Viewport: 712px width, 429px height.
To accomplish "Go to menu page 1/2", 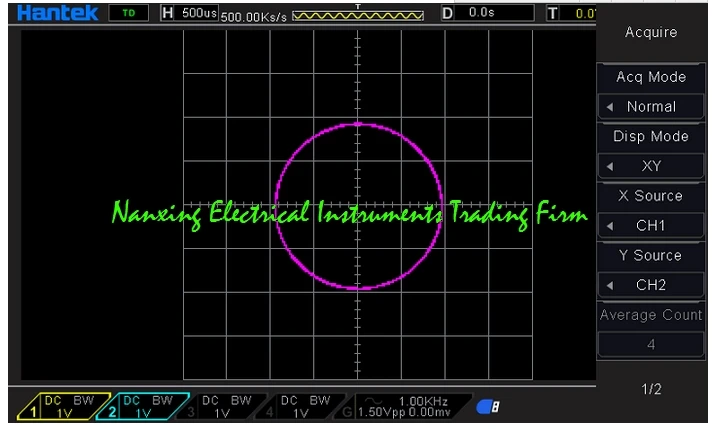I will (651, 389).
